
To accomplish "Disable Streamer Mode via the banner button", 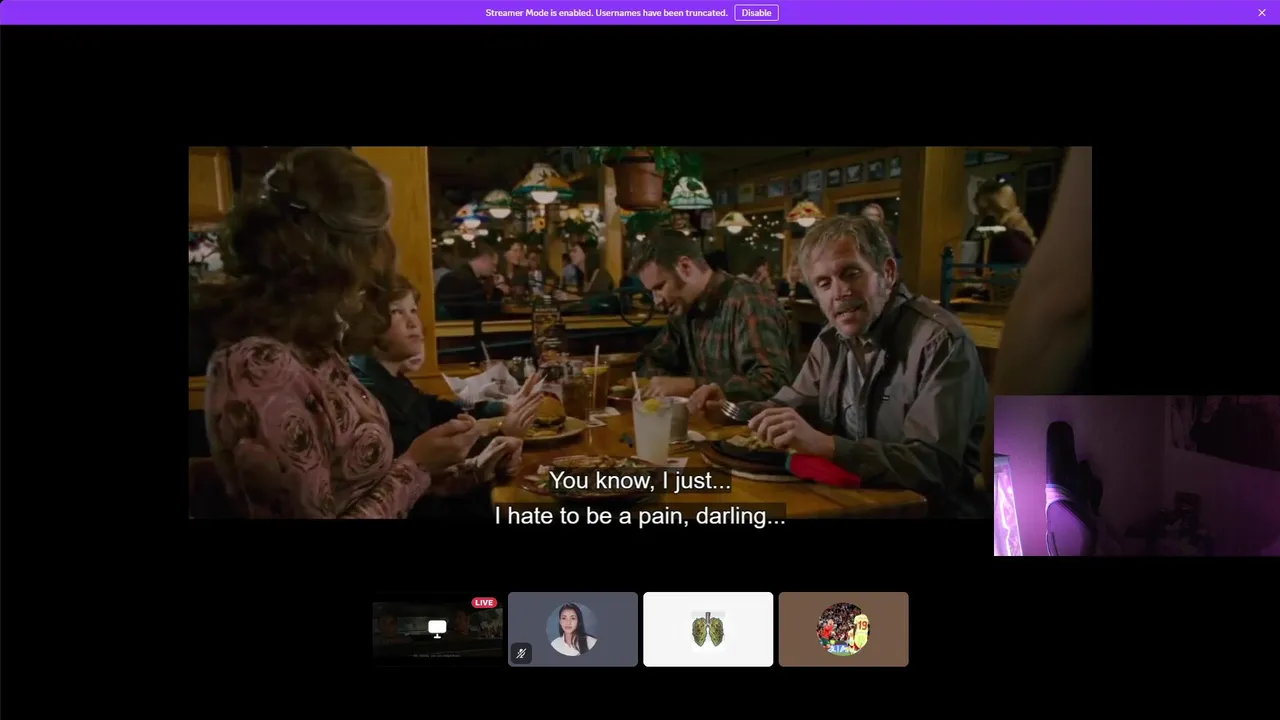I will 756,13.
